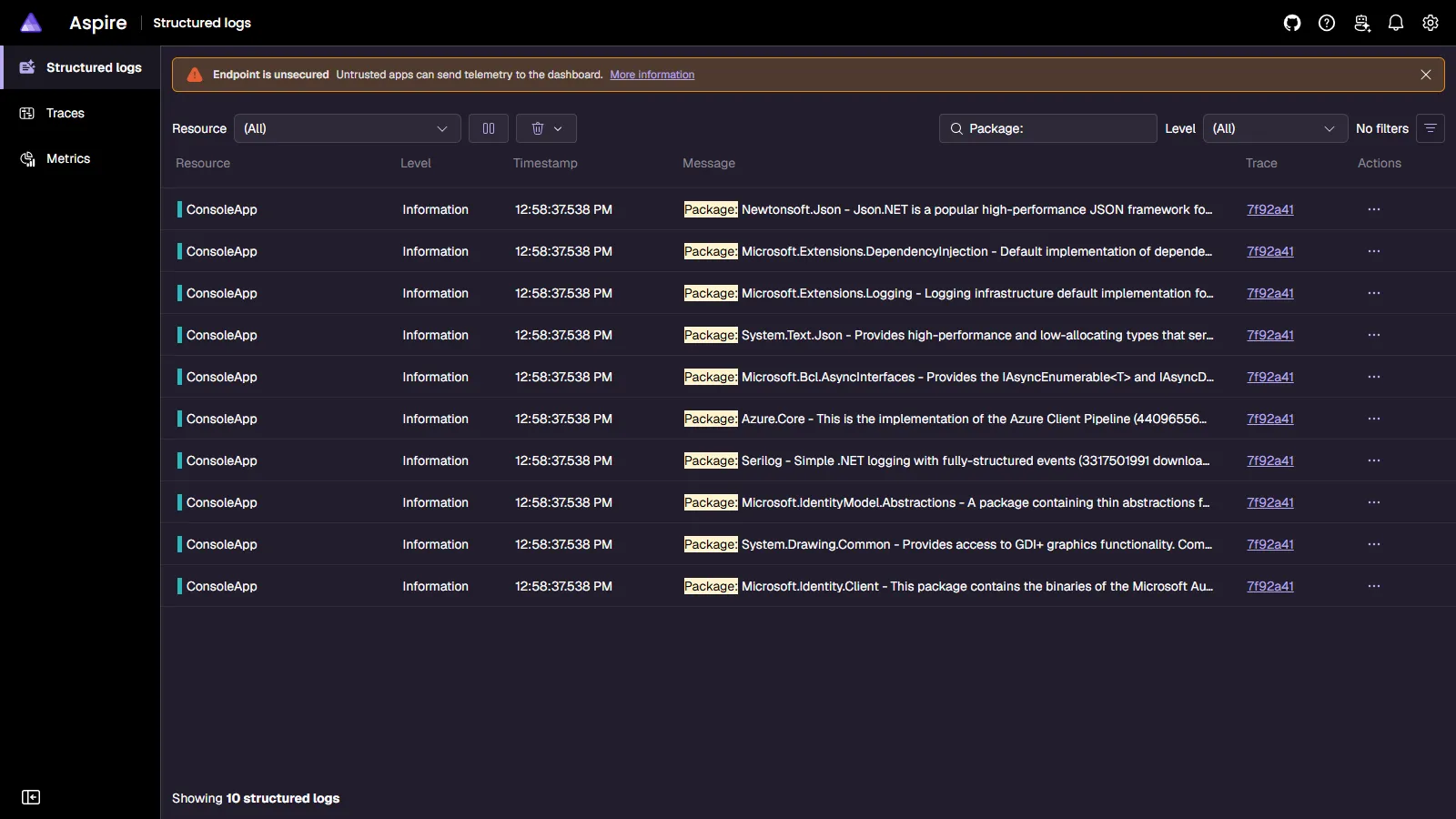This screenshot has width=1456, height=819.
Task: Expand the Resource dropdown
Action: (x=348, y=128)
